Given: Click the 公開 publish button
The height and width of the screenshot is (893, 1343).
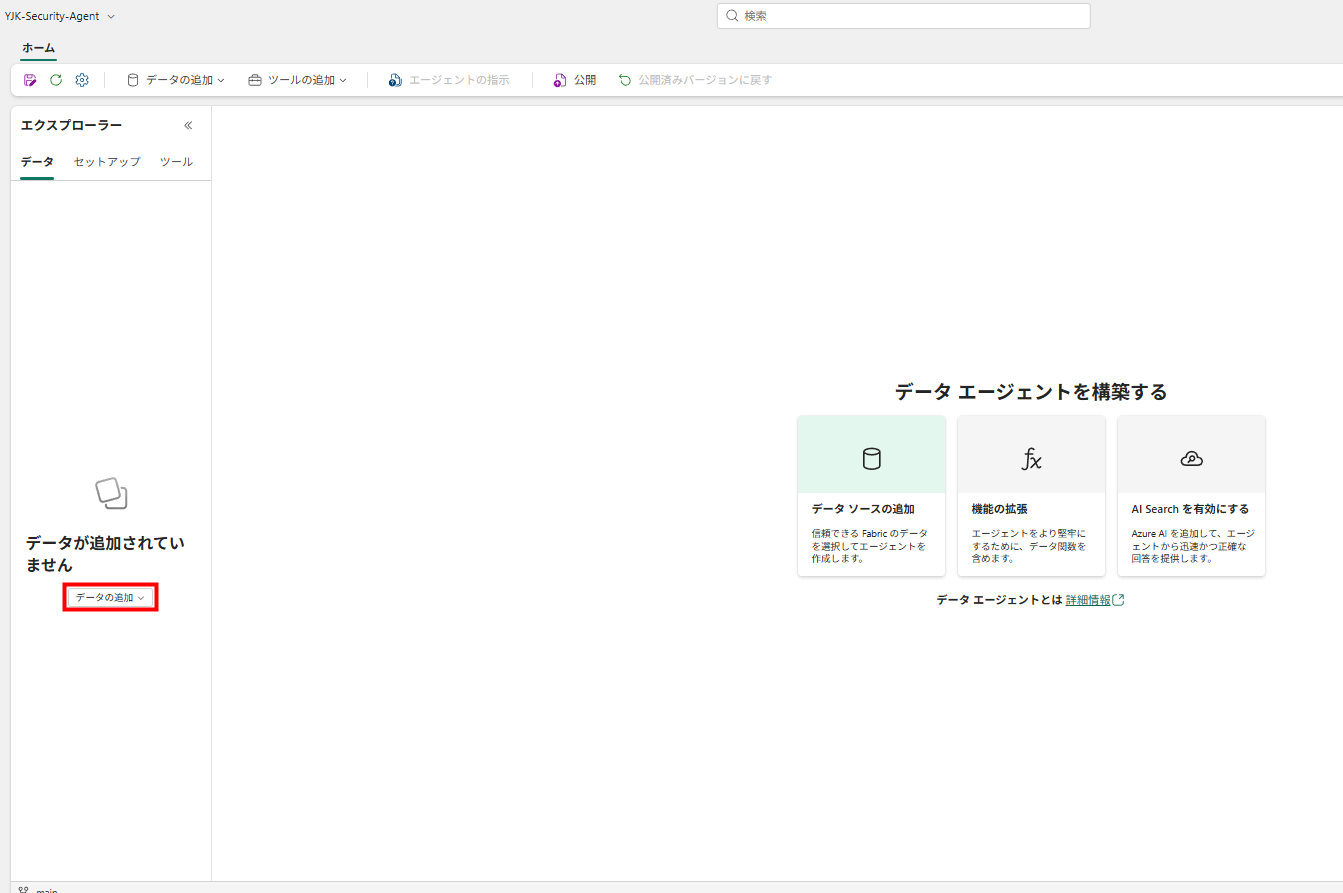Looking at the screenshot, I should (575, 80).
